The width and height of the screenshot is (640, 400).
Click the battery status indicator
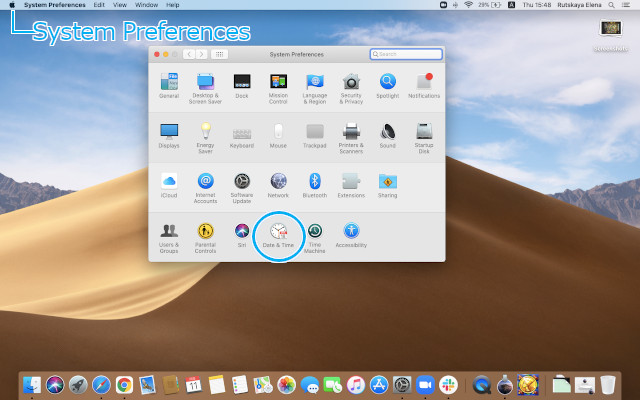tap(489, 5)
